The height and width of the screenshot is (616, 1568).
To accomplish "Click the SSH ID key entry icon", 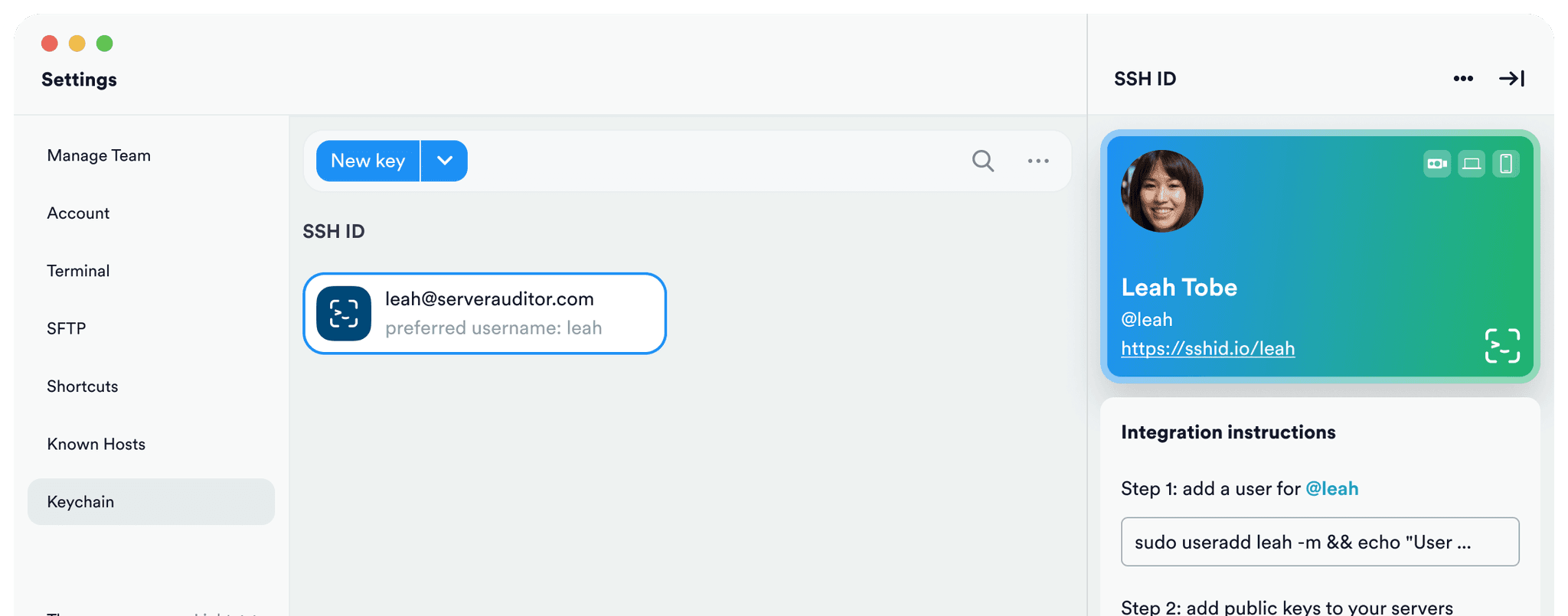I will (344, 314).
